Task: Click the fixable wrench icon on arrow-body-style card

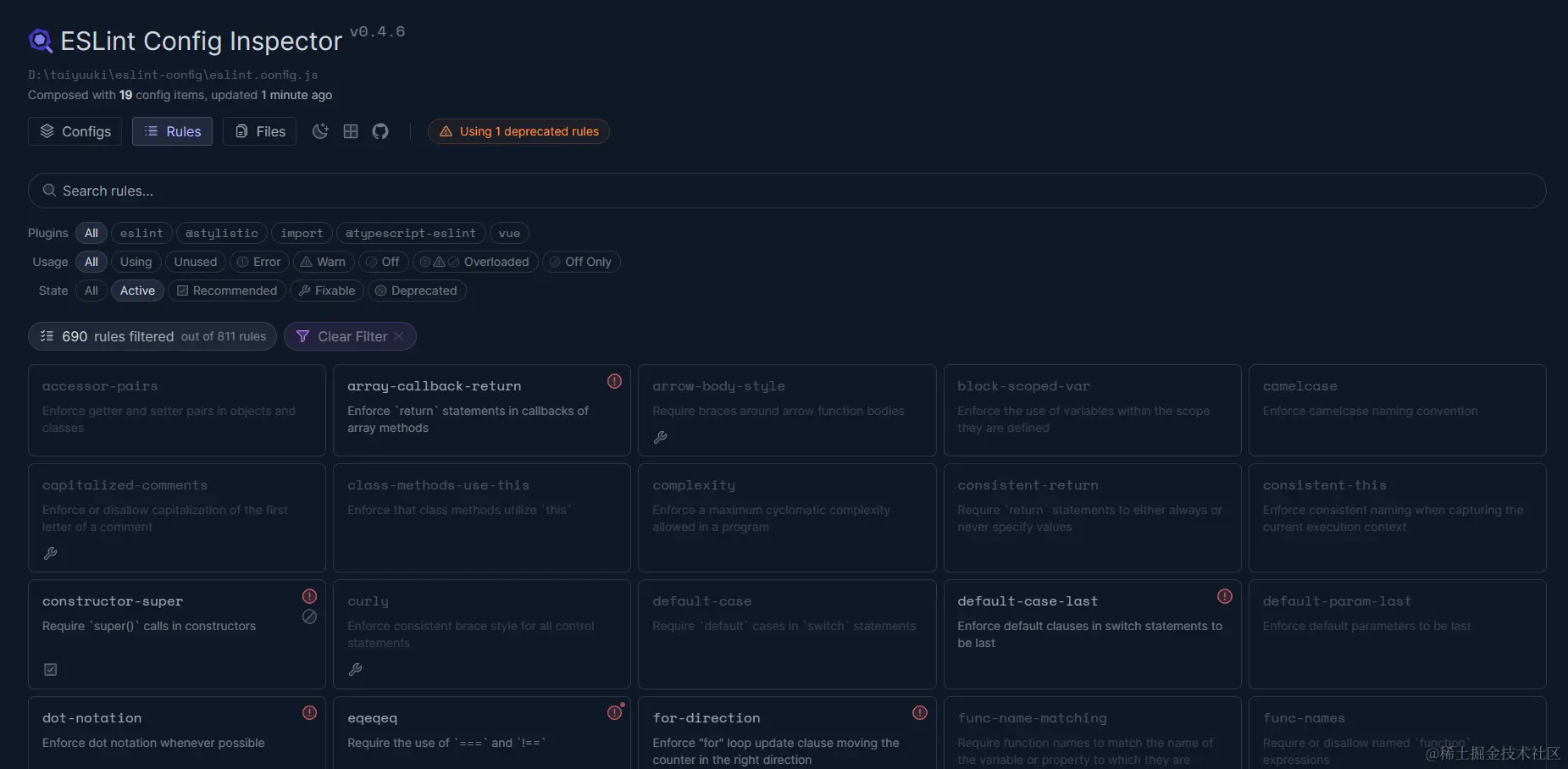Action: tap(661, 437)
